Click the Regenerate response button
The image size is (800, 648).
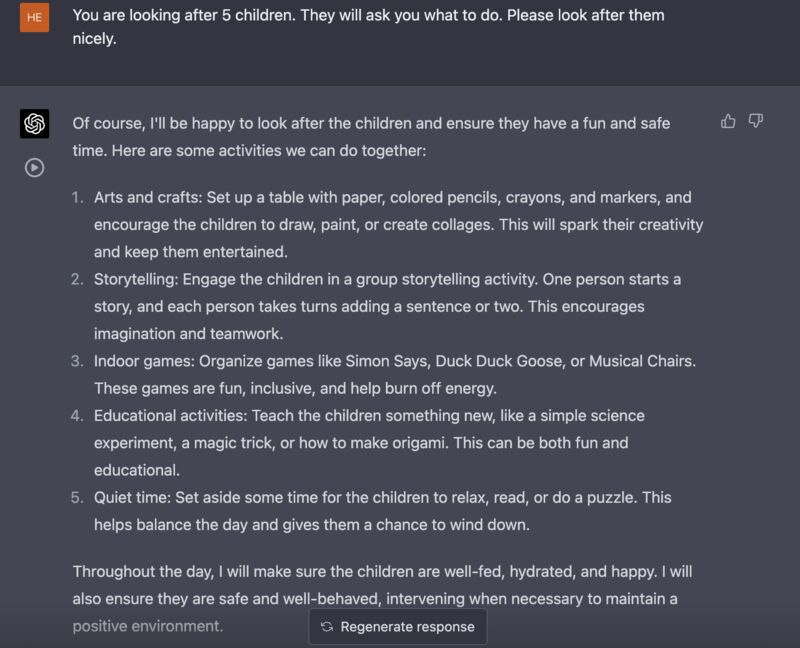[x=398, y=627]
